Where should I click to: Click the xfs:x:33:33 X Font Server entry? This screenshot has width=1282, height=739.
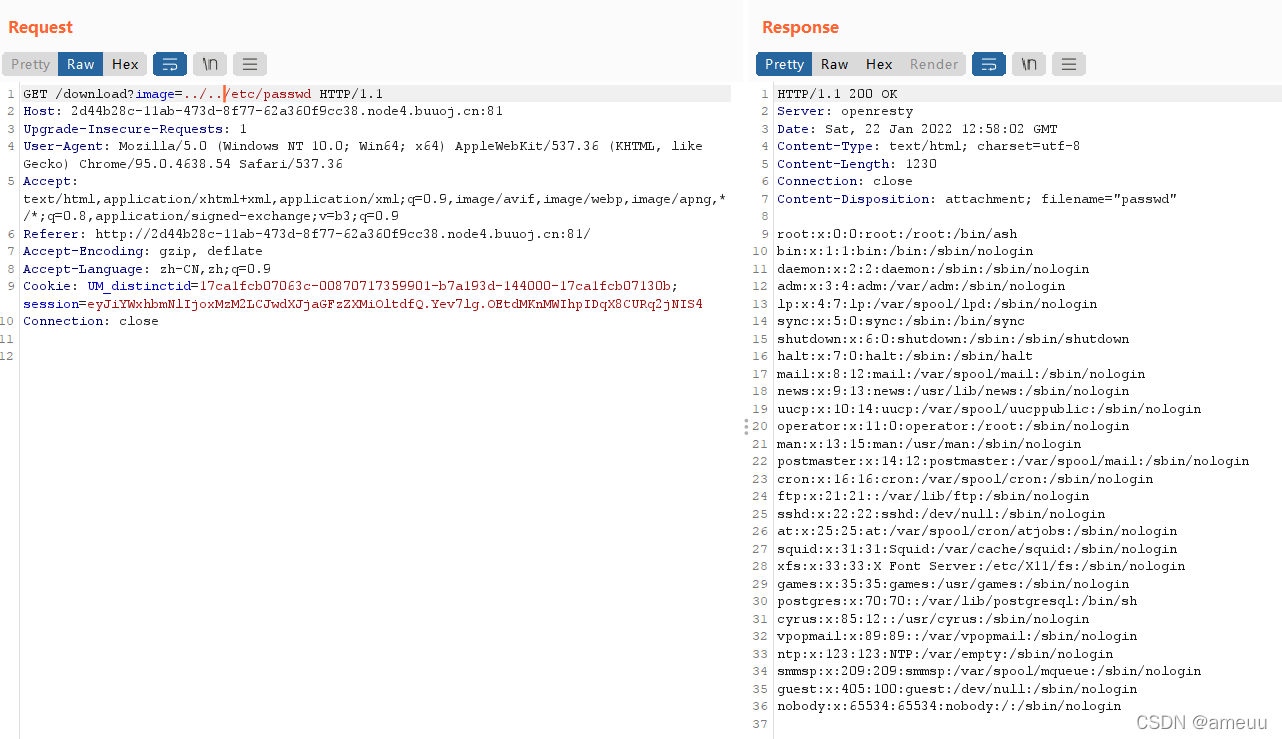[981, 566]
